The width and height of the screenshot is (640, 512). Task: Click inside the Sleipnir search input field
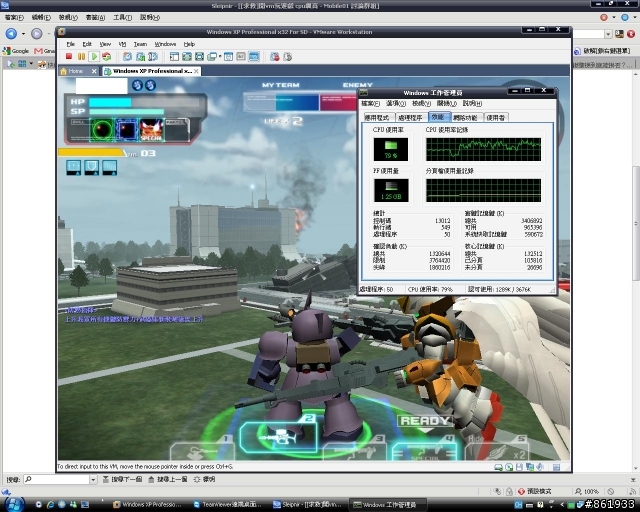pyautogui.click(x=57, y=479)
